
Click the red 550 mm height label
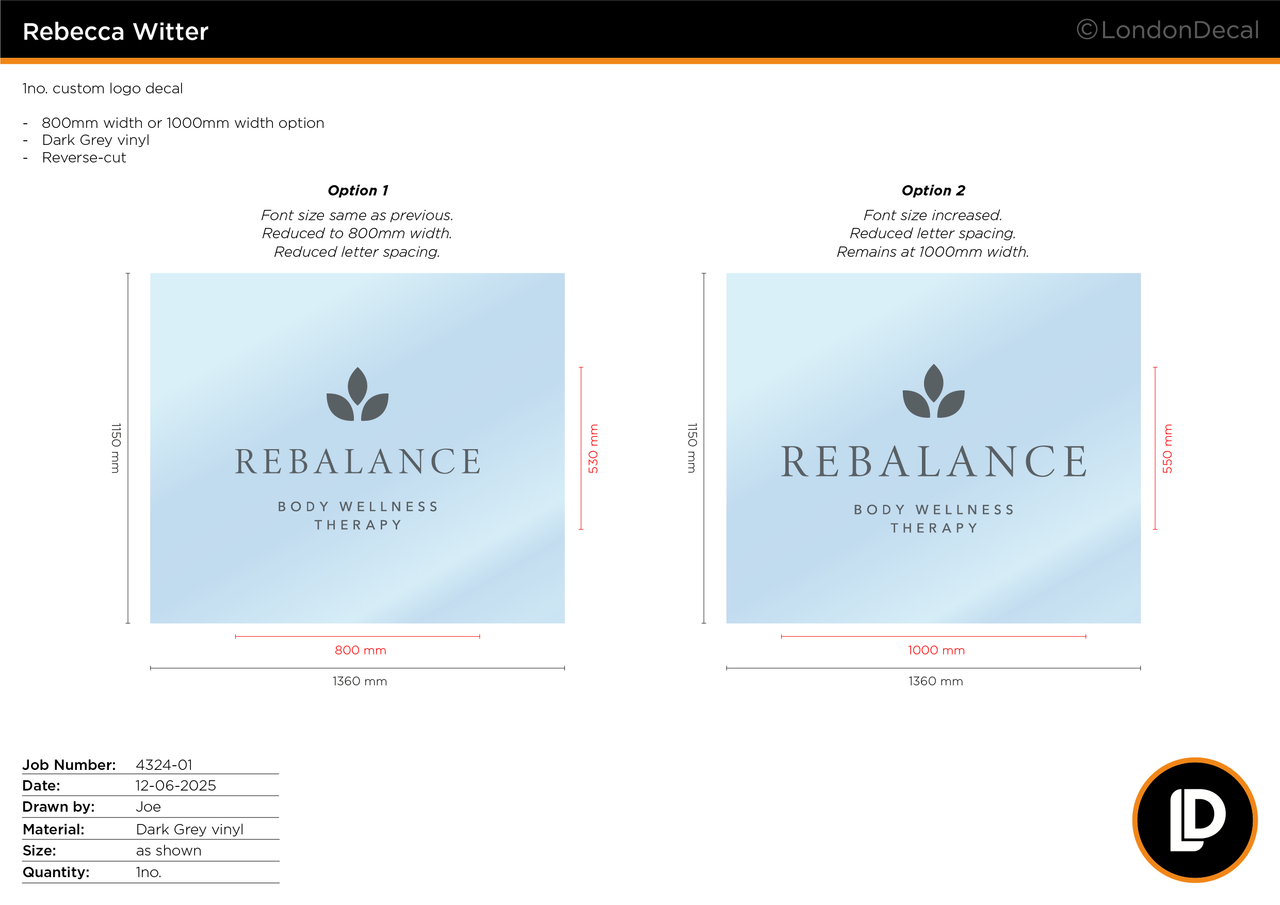click(1167, 448)
